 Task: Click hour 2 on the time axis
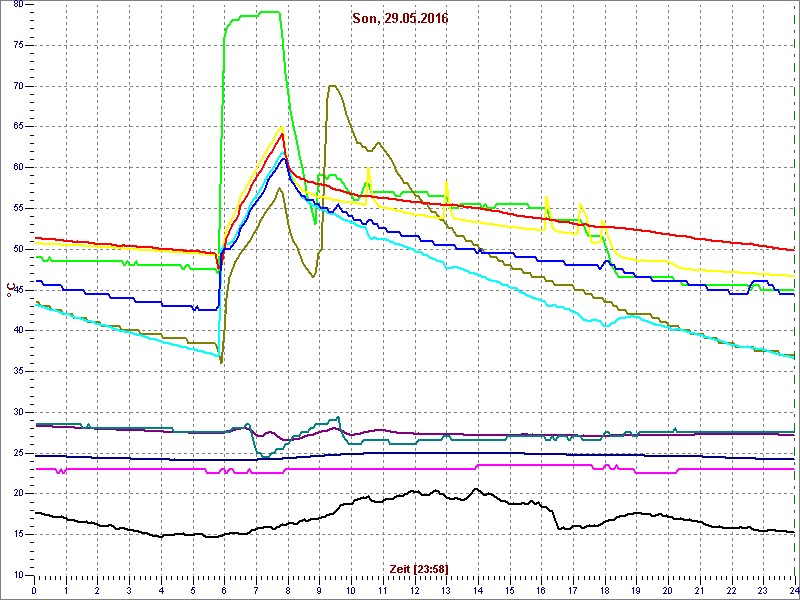pos(97,589)
